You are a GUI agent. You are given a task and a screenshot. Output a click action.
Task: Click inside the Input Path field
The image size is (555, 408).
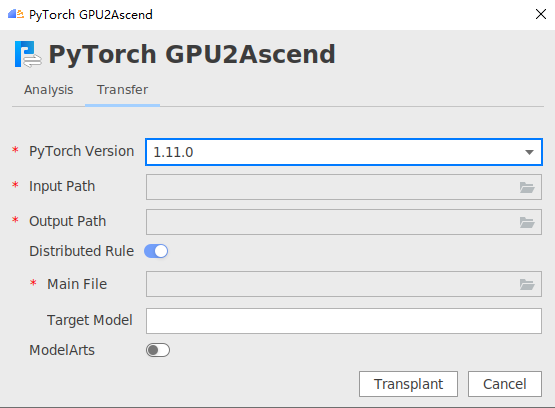click(344, 187)
